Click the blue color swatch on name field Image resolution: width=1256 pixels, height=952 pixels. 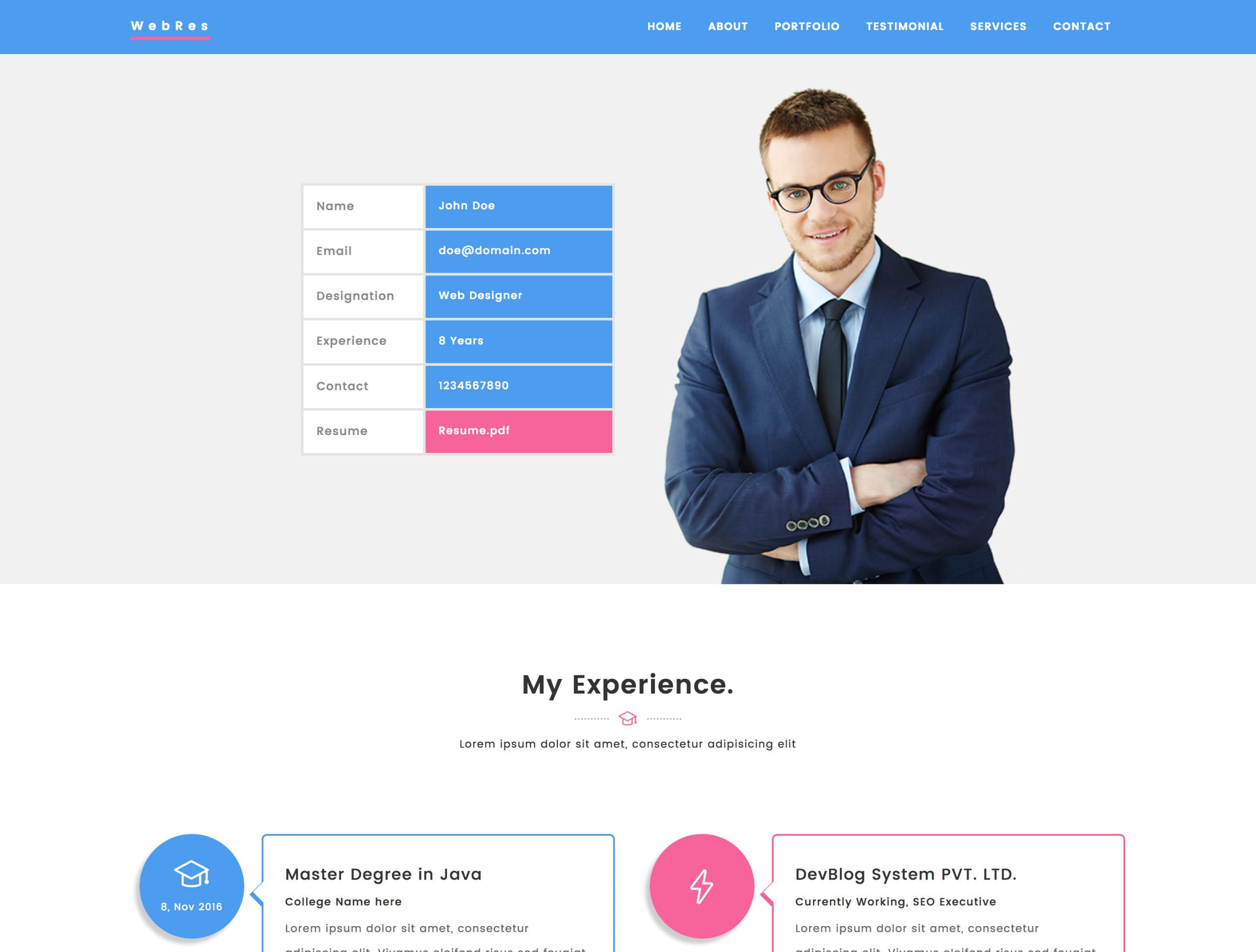518,206
